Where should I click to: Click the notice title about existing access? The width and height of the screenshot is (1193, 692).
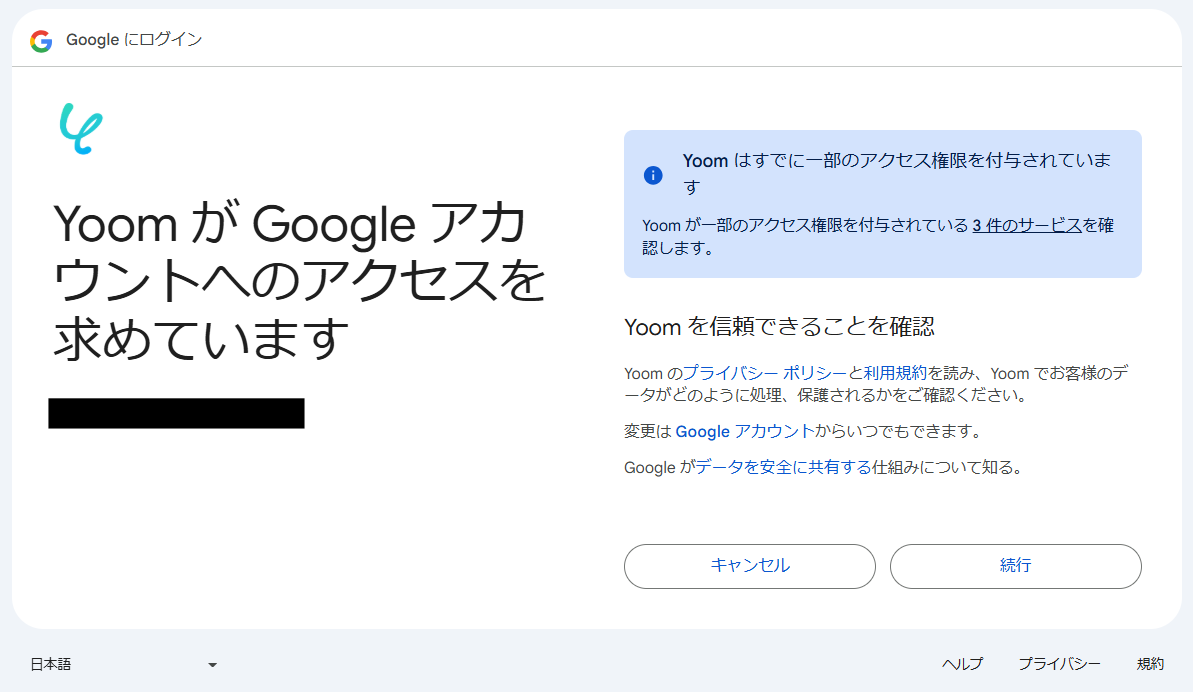pos(897,173)
